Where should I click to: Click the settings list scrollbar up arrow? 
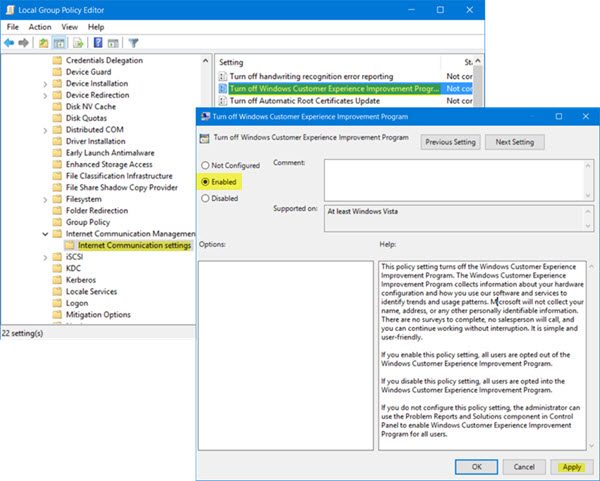tap(478, 61)
